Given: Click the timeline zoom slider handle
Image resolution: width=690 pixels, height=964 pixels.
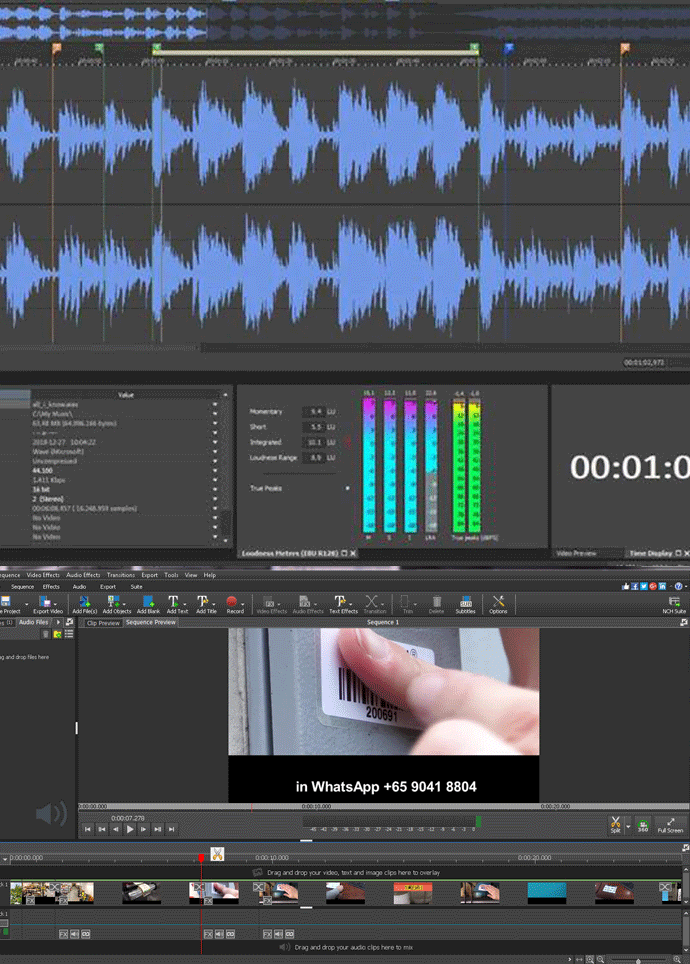Looking at the screenshot, I should point(638,960).
